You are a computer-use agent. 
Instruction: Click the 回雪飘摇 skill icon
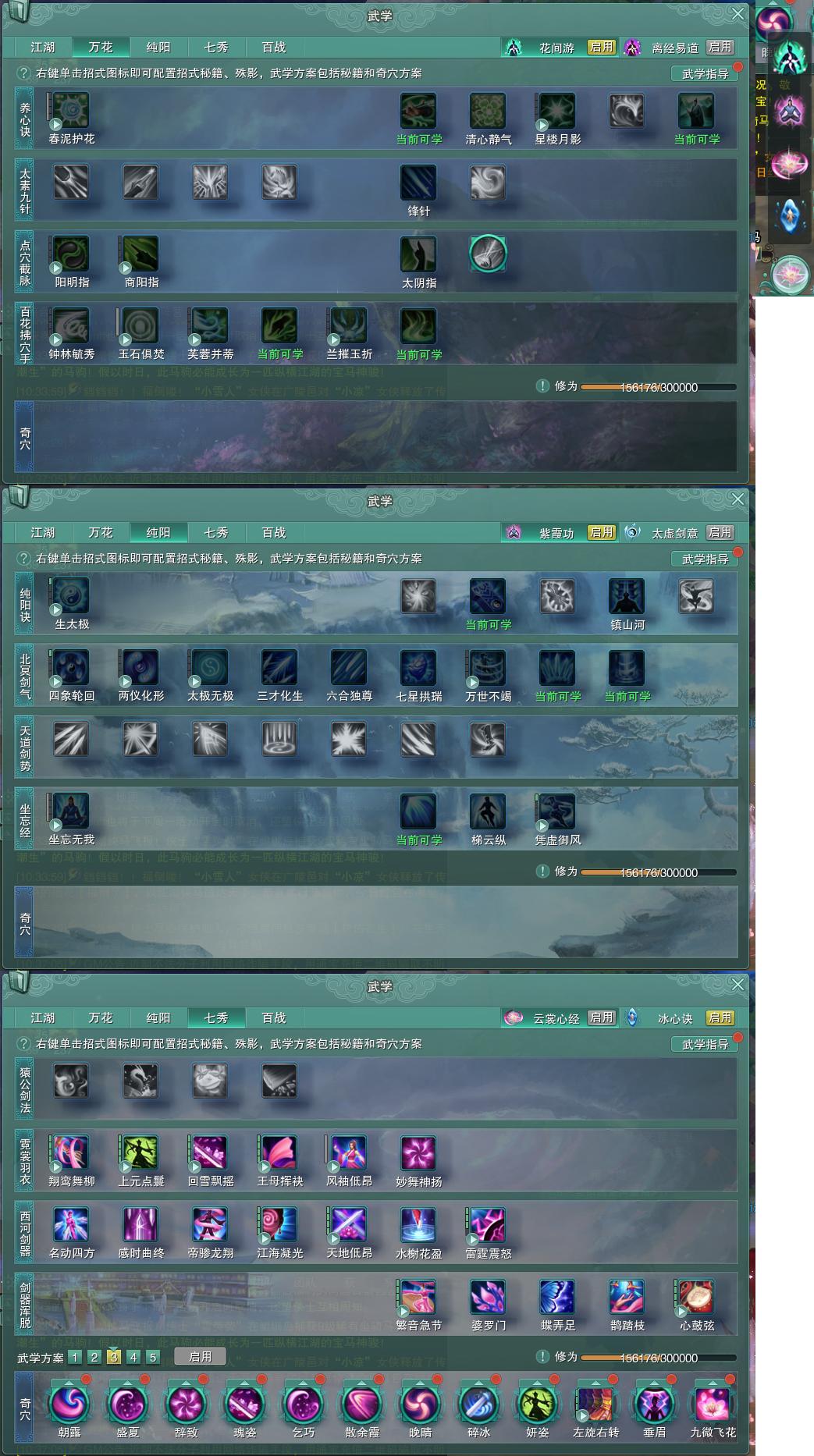(210, 1153)
